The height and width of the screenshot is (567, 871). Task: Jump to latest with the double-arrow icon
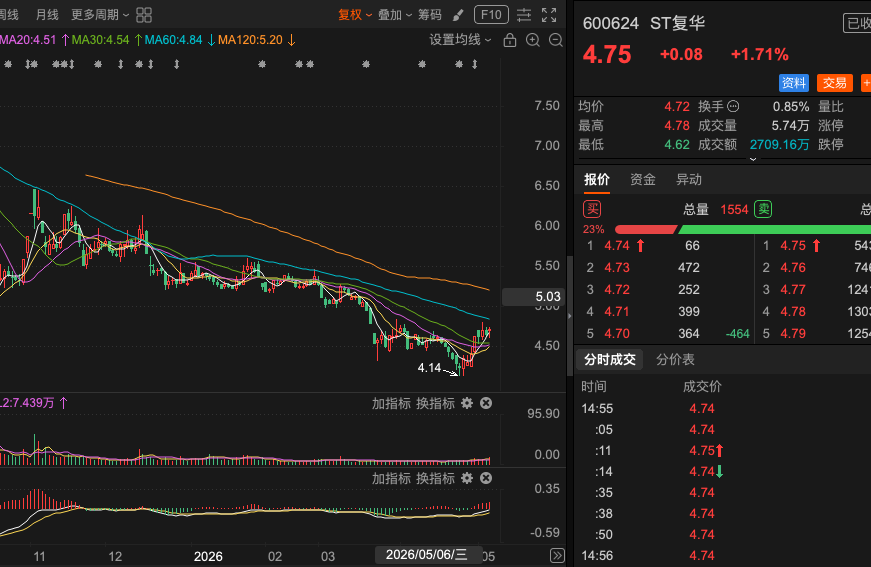[557, 555]
